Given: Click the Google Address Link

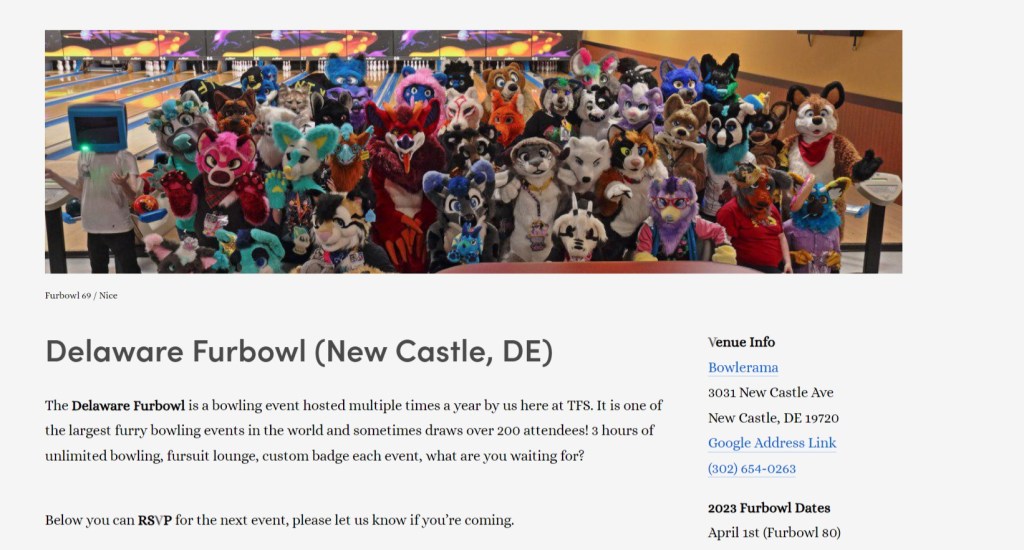Looking at the screenshot, I should tap(772, 443).
